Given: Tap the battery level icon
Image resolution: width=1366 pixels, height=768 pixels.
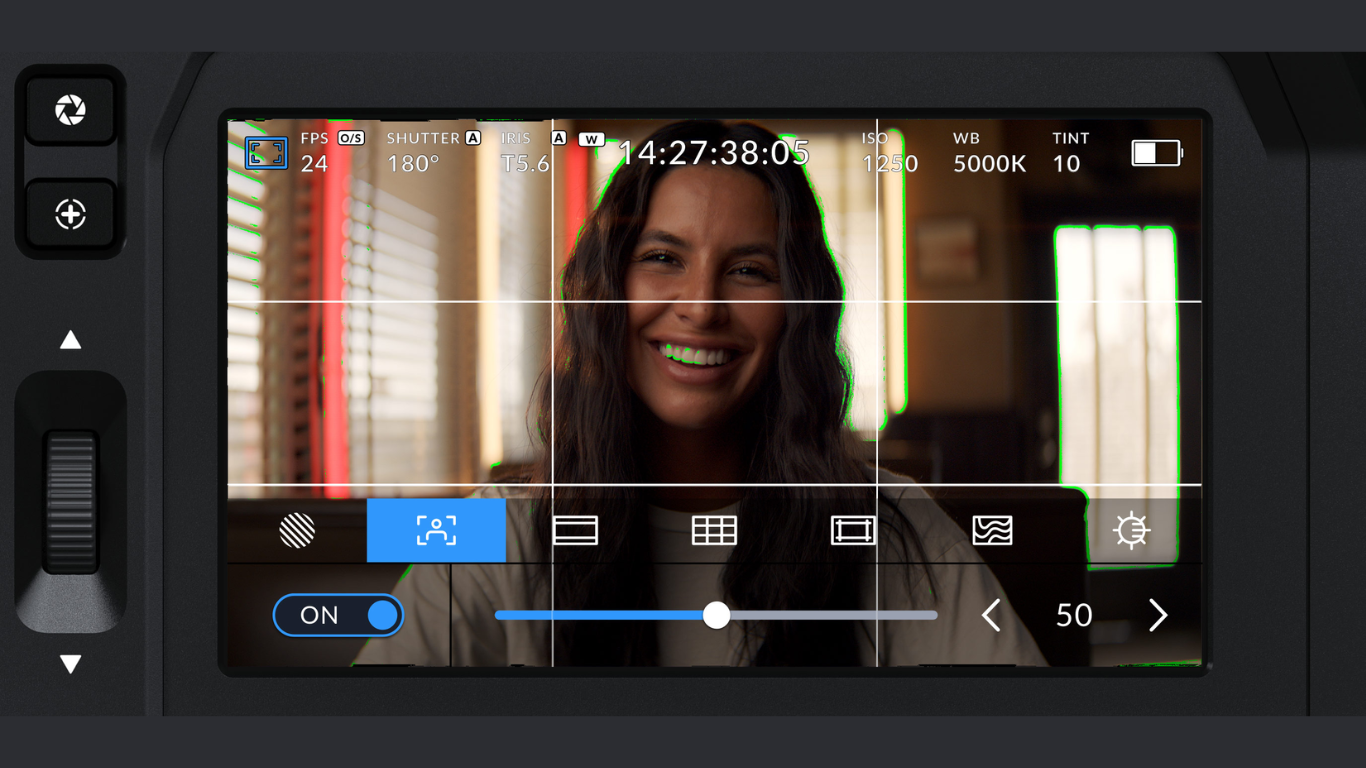Looking at the screenshot, I should point(1157,153).
